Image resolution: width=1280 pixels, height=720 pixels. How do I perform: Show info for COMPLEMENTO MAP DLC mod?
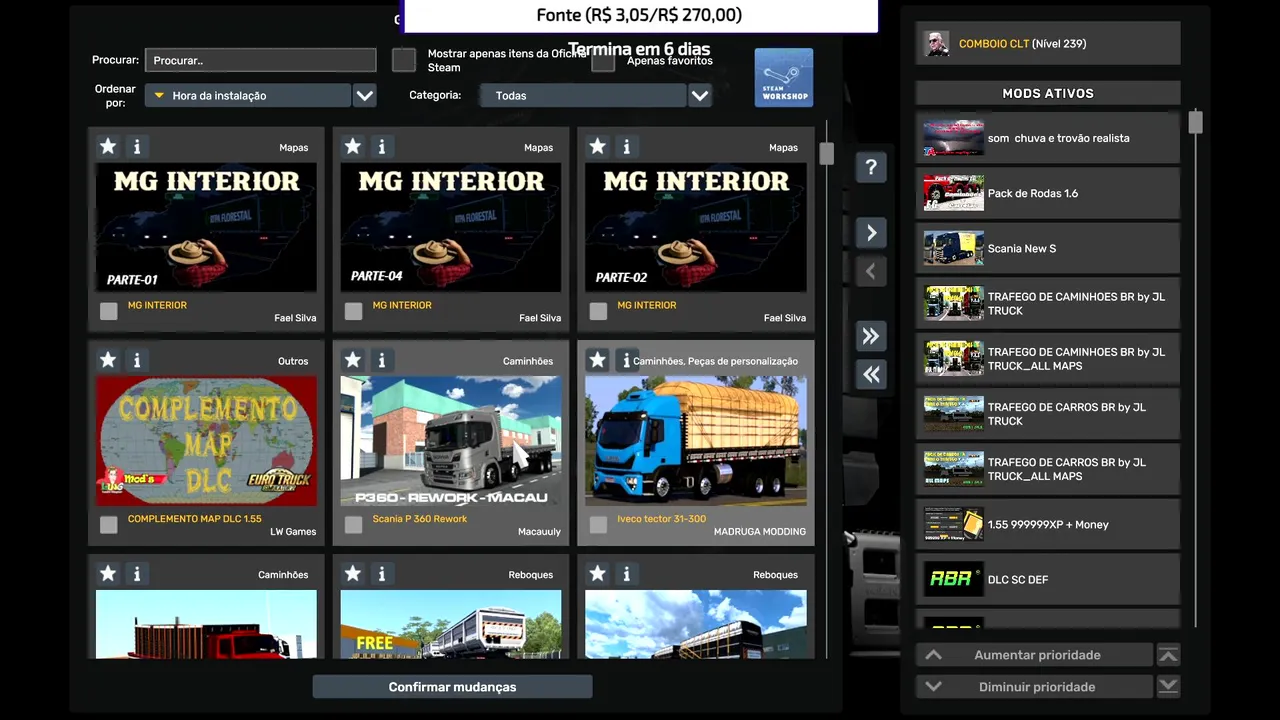pyautogui.click(x=137, y=360)
